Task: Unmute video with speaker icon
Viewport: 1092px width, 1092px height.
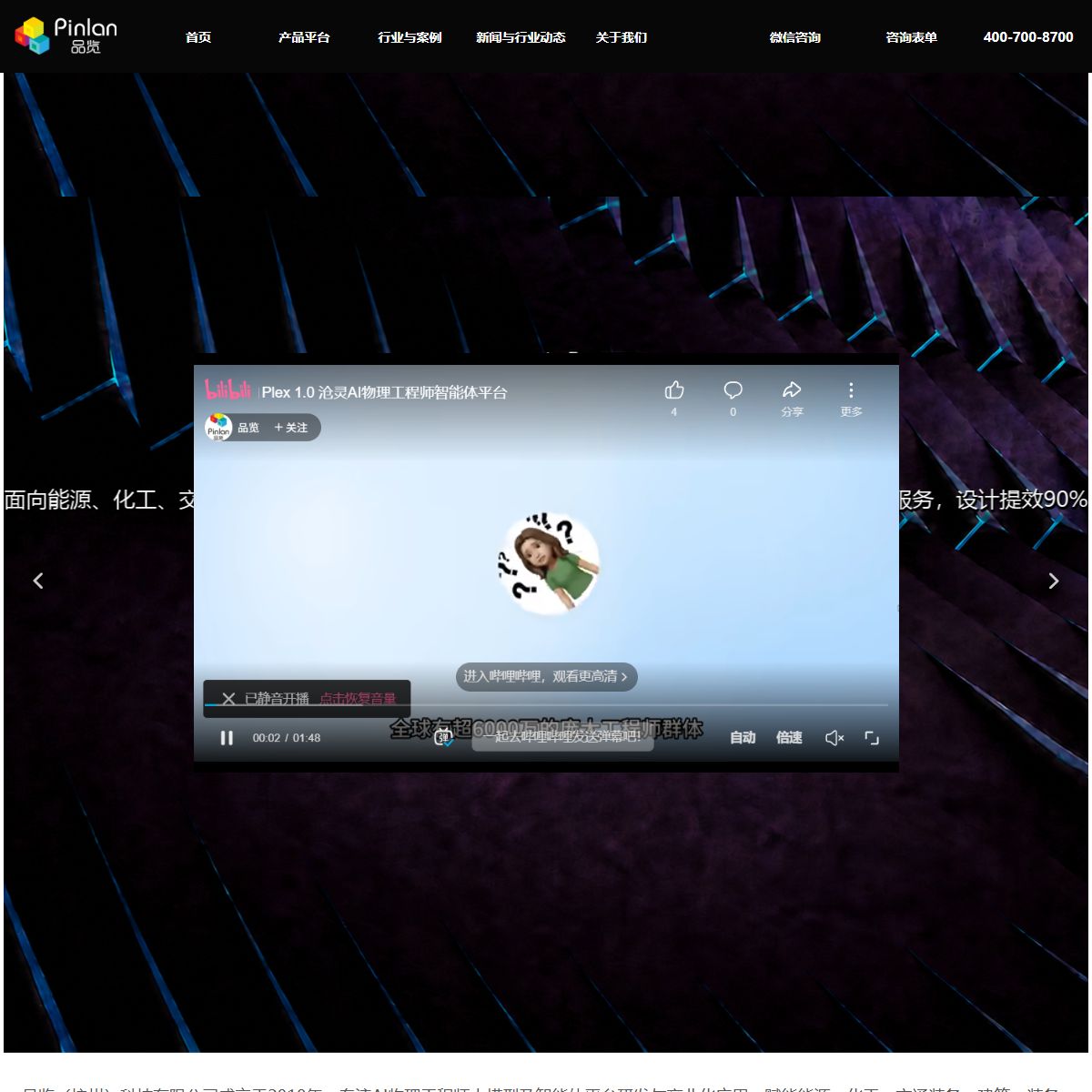Action: (834, 738)
